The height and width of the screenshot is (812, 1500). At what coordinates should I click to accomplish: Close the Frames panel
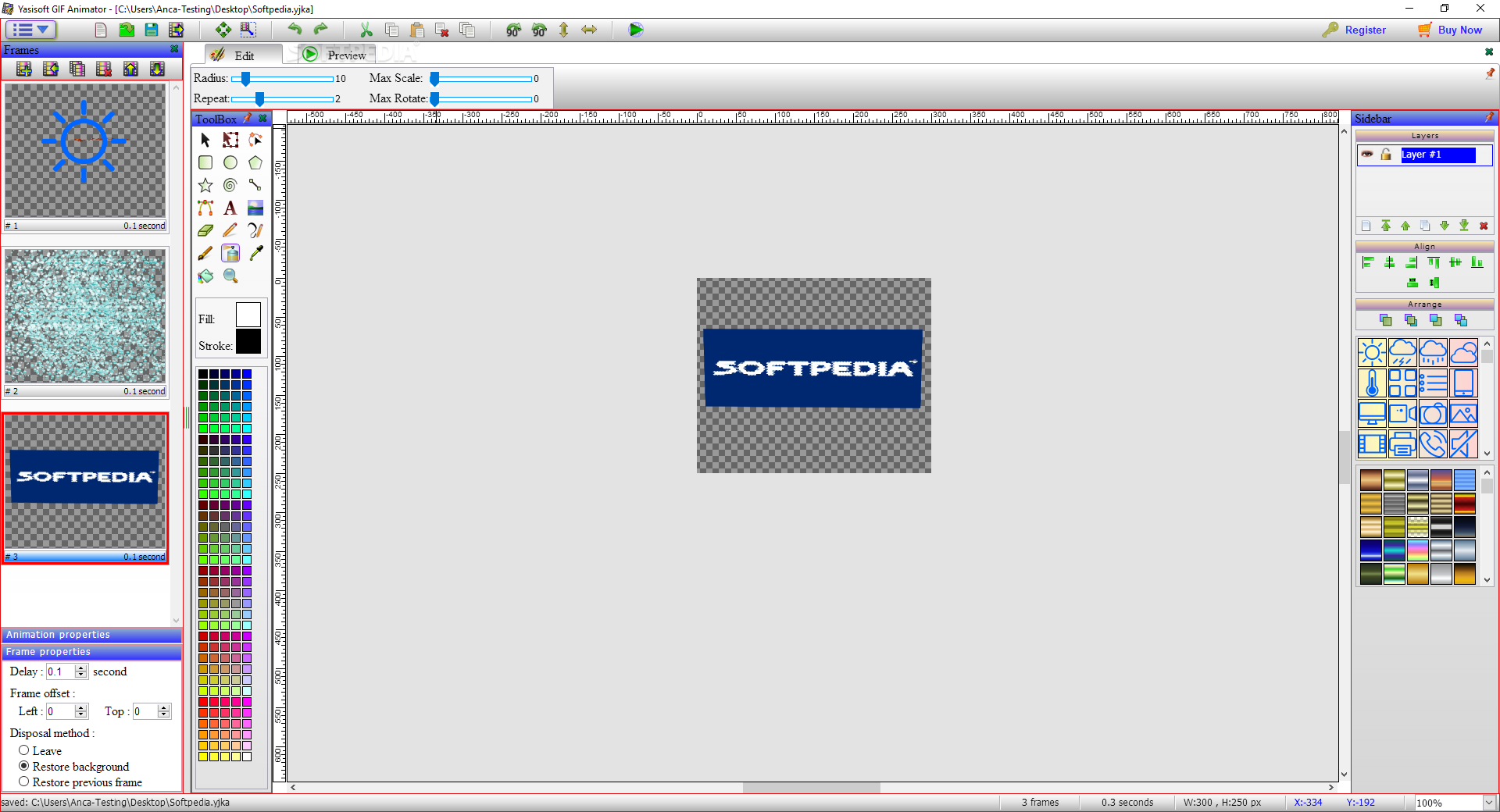[x=174, y=49]
